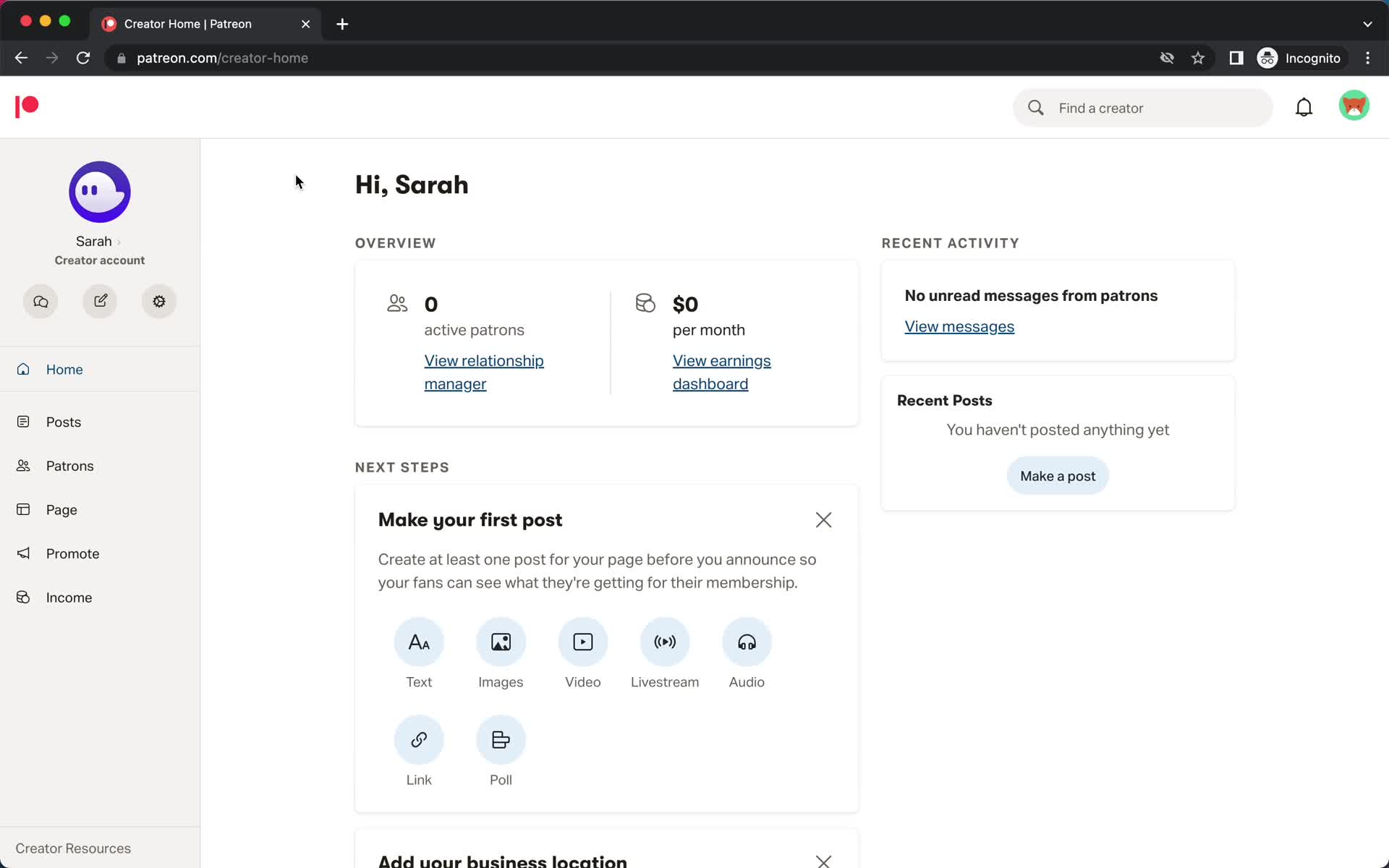Open the notifications bell panel
Viewport: 1389px width, 868px height.
coord(1305,107)
